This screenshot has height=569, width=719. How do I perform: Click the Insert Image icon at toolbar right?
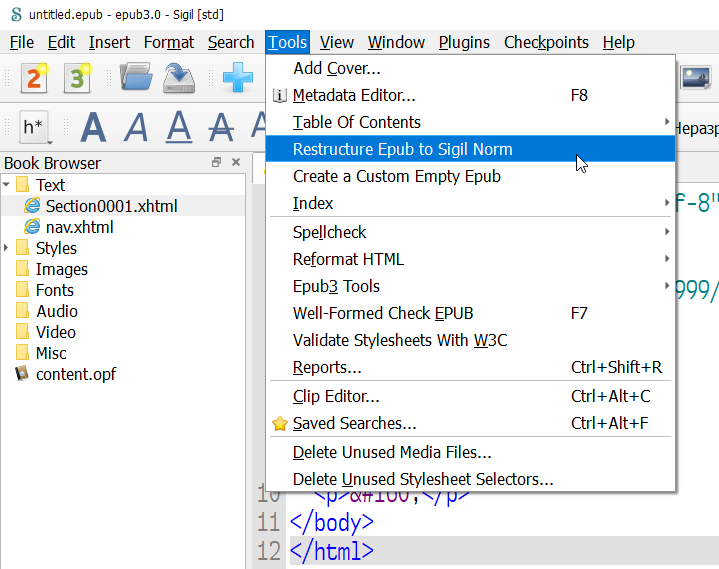coord(696,77)
